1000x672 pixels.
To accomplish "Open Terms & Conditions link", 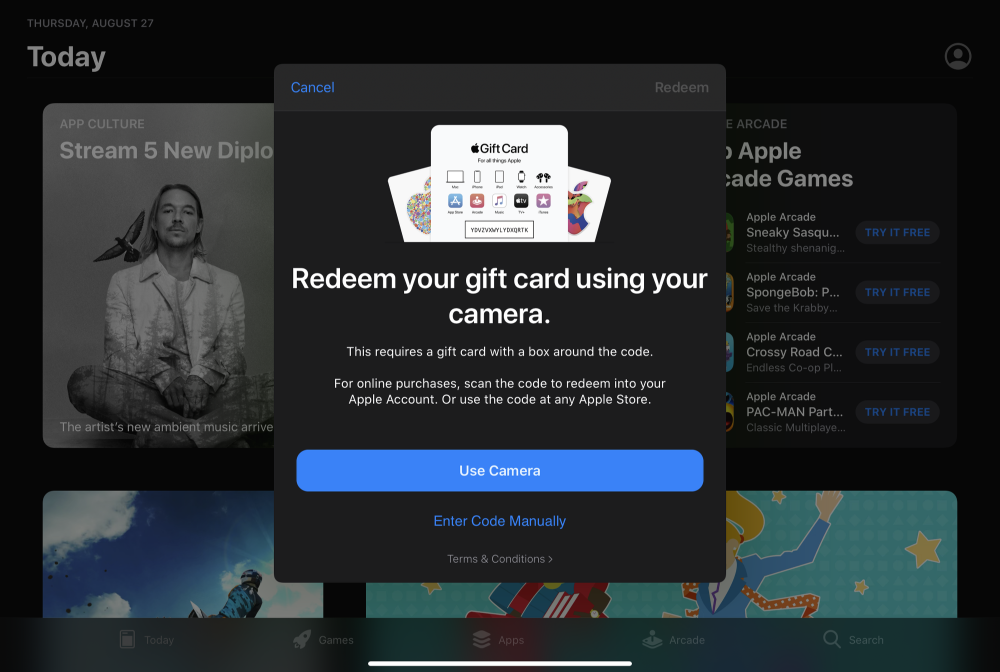I will pyautogui.click(x=499, y=559).
